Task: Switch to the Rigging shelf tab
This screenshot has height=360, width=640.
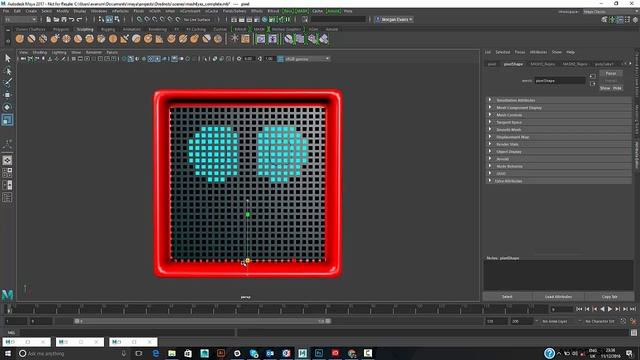Action: [x=108, y=29]
